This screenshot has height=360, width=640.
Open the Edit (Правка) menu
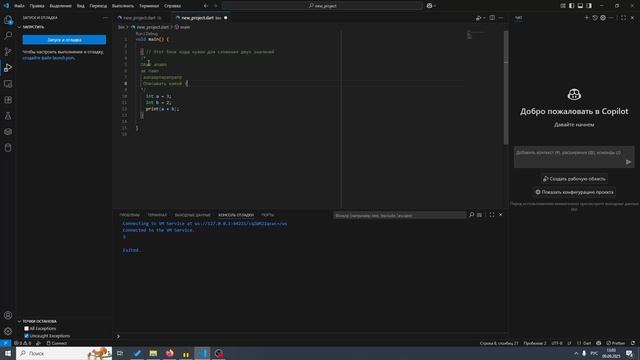point(37,6)
